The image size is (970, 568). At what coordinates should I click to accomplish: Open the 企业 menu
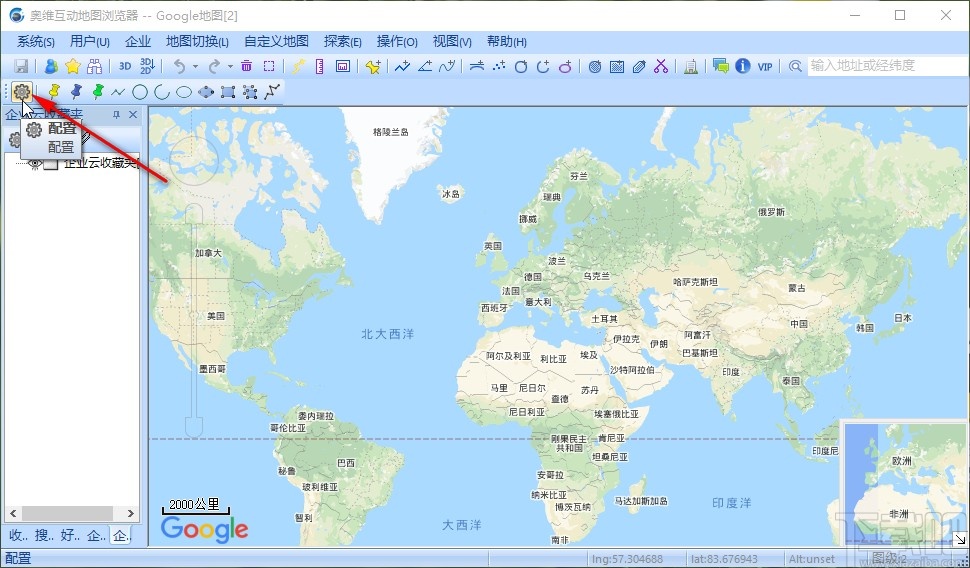coord(138,41)
